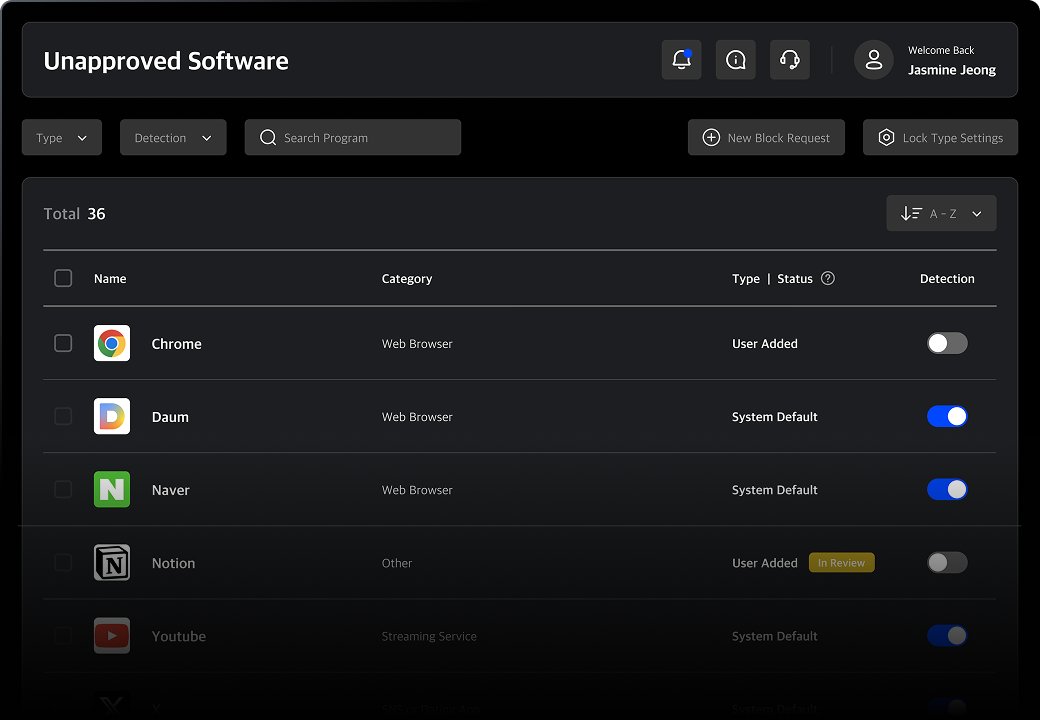Click the Type column header label

[x=746, y=278]
